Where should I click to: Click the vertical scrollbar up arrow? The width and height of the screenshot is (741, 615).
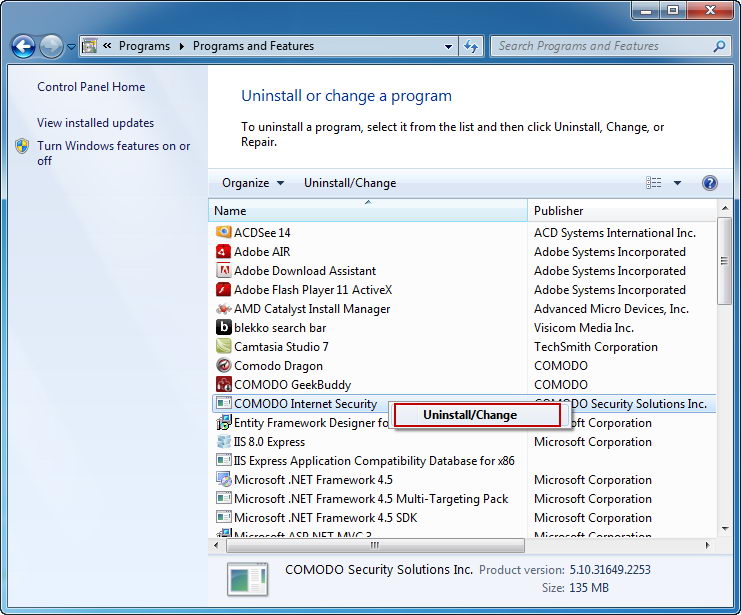coord(724,208)
